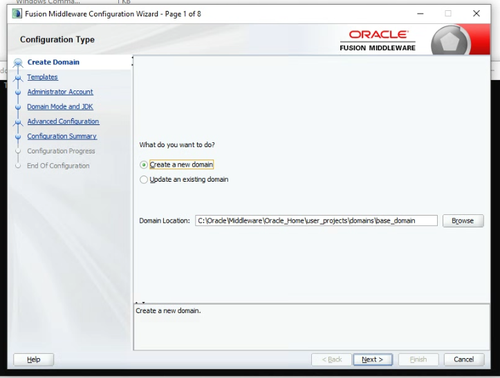Go to the Advanced Configuration step
The width and height of the screenshot is (500, 378).
pos(63,121)
